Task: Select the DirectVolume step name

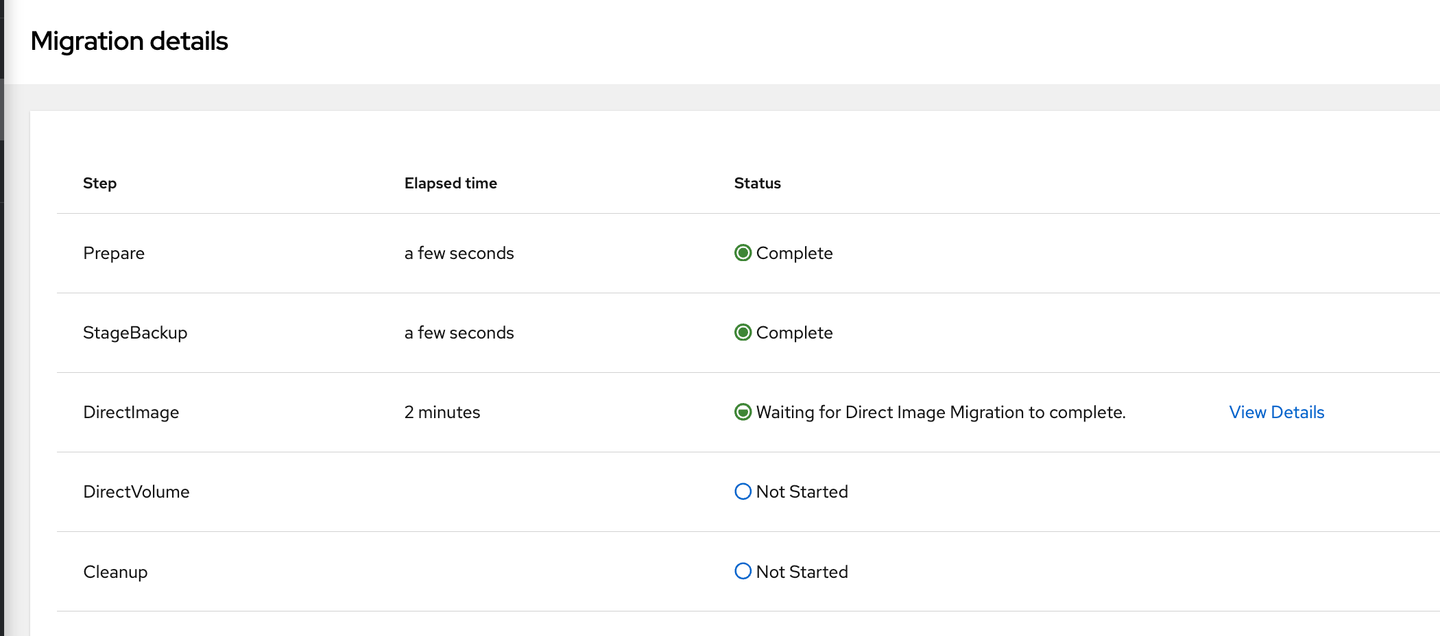Action: pos(136,492)
